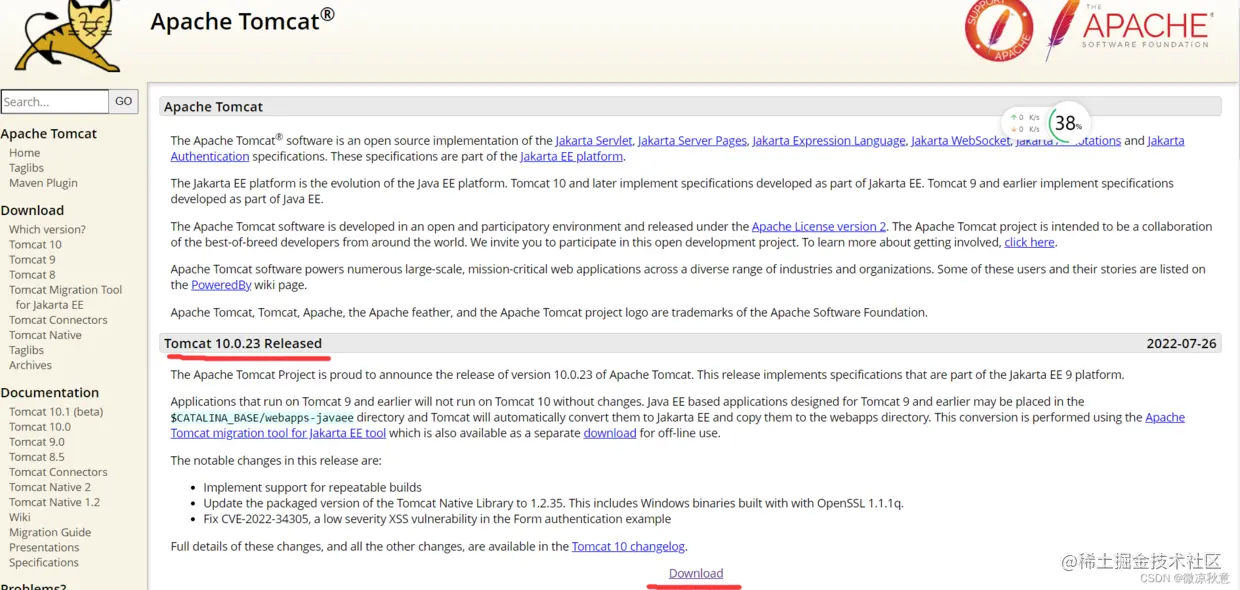The width and height of the screenshot is (1240, 590).
Task: Click the Apache Tomcat sidebar heading
Action: [49, 133]
